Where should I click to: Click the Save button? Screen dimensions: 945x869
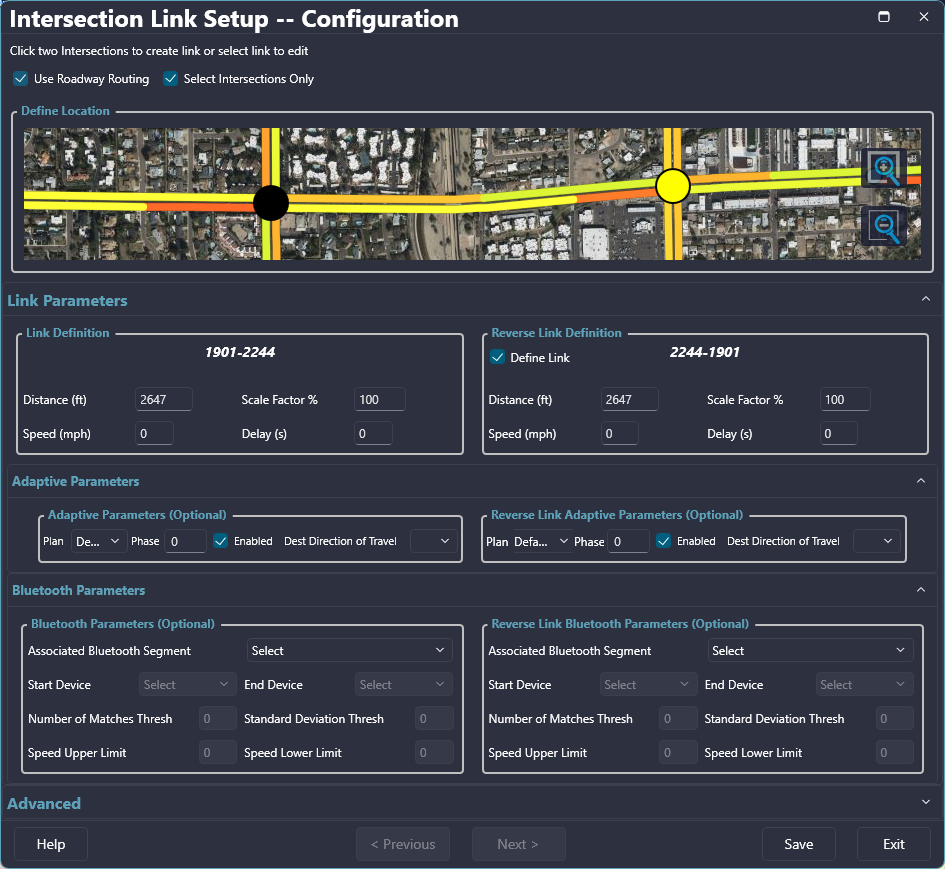click(798, 844)
